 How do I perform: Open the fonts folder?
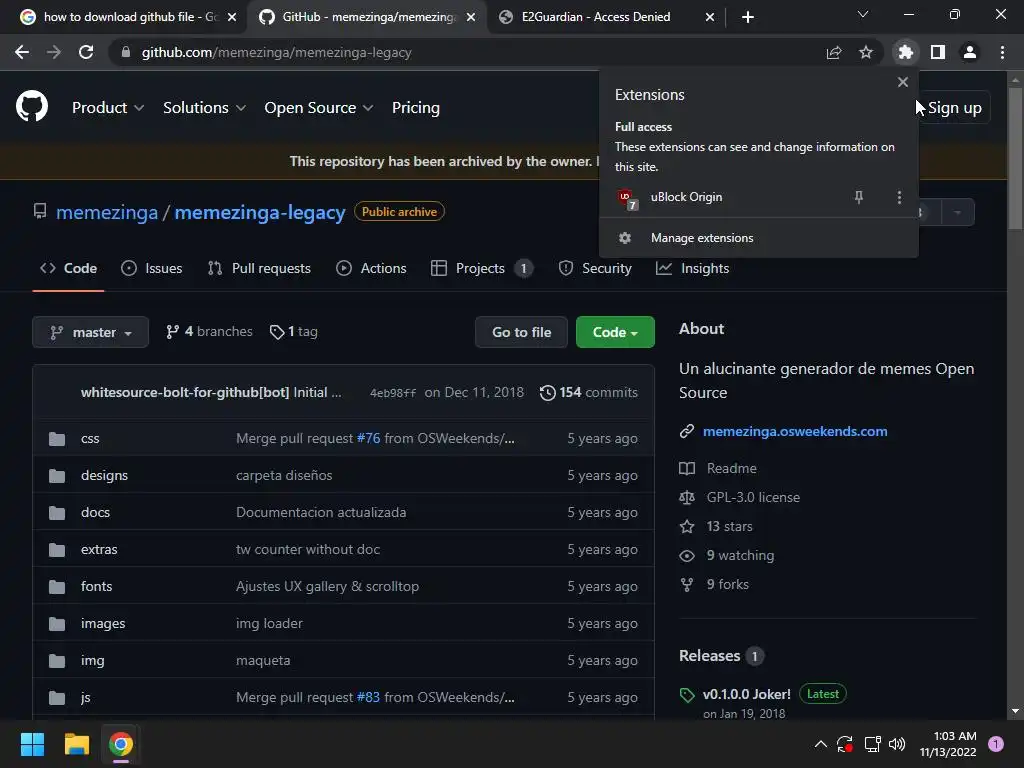[x=97, y=586]
